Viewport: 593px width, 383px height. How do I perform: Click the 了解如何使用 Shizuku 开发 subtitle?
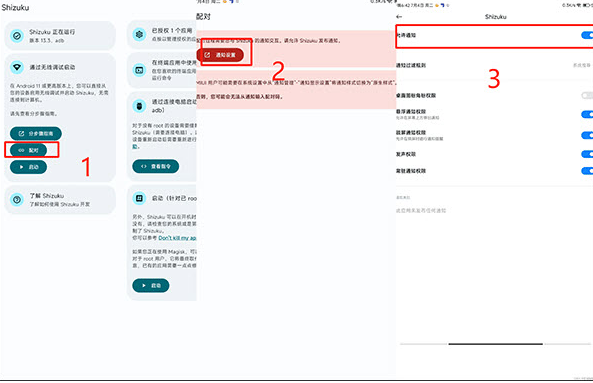click(x=60, y=204)
